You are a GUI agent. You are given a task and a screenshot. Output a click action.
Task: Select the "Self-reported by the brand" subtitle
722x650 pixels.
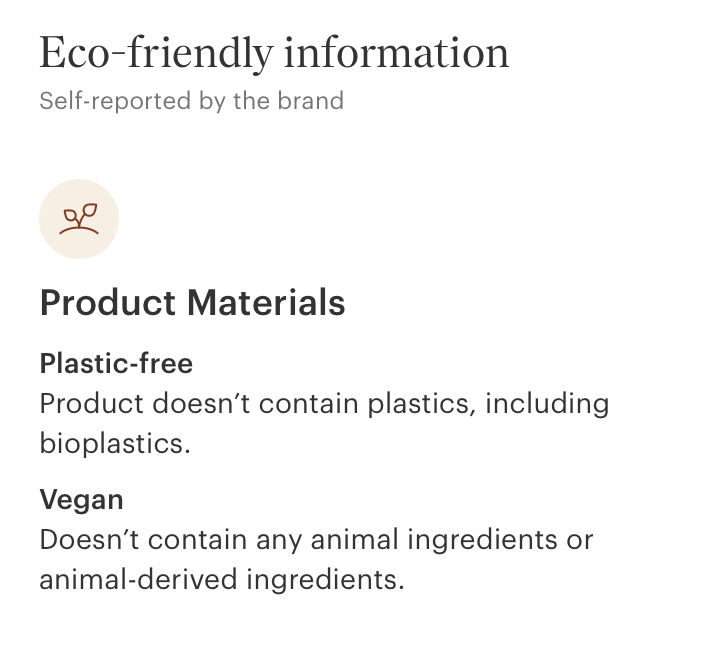191,101
